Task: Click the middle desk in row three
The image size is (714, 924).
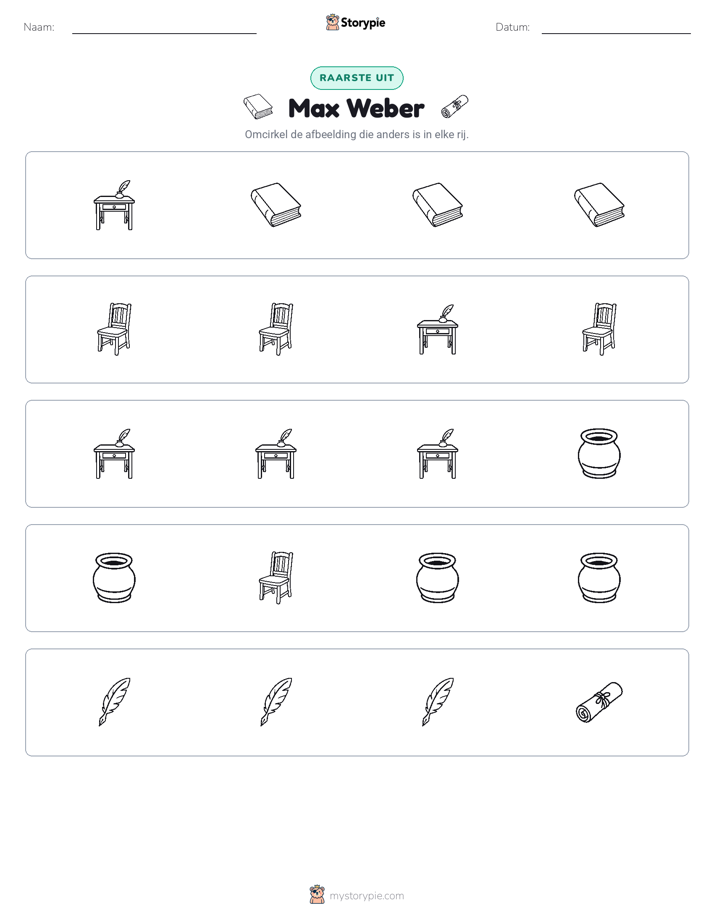Action: (x=276, y=454)
